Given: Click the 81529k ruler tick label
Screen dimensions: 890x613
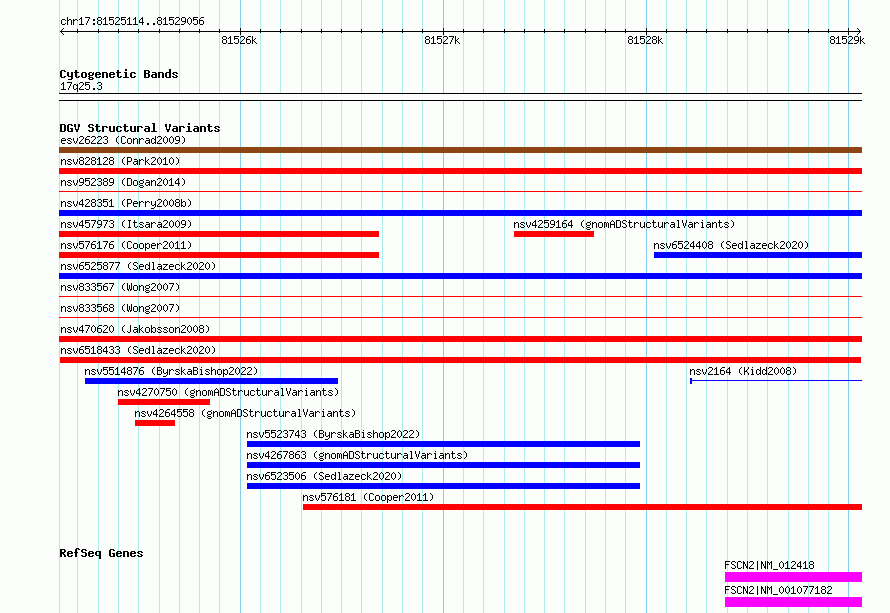Looking at the screenshot, I should pyautogui.click(x=847, y=40).
